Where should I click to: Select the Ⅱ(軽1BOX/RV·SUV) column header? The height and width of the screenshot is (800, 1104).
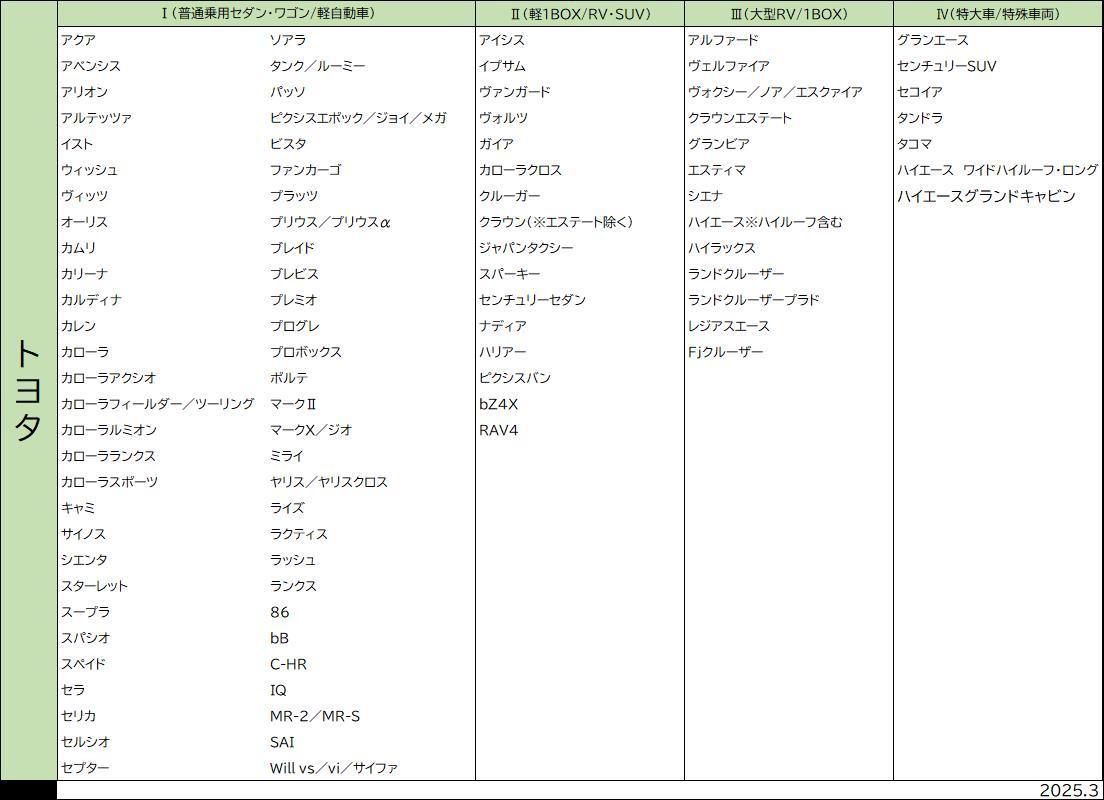click(580, 14)
